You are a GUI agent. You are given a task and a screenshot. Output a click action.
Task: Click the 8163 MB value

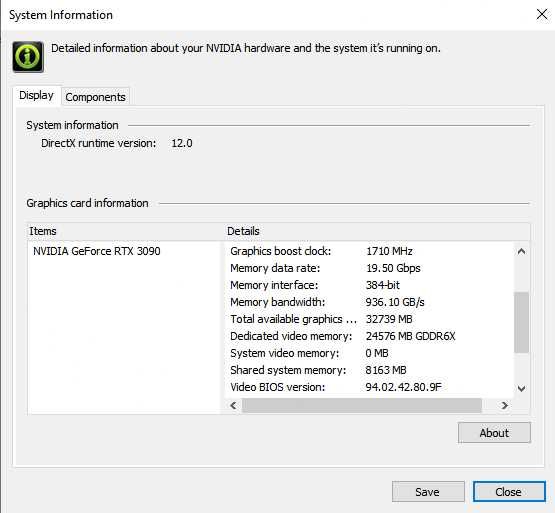click(386, 370)
